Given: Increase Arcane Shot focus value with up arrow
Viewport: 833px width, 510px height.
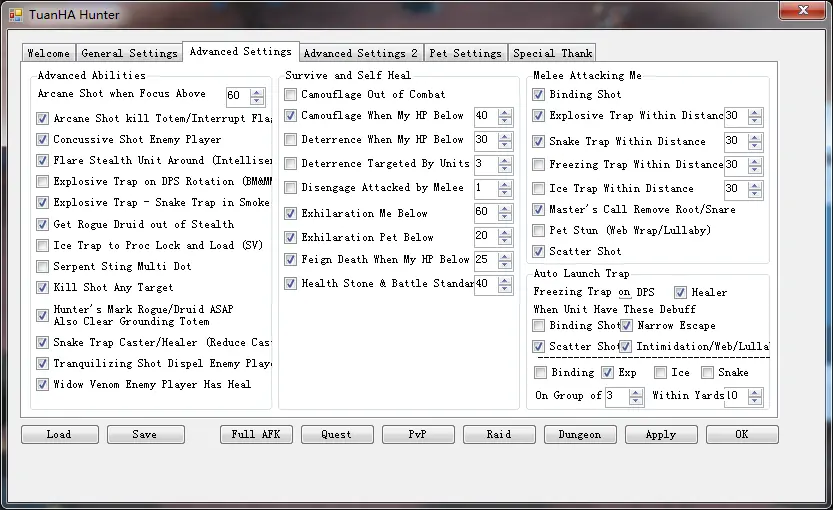Looking at the screenshot, I should coord(257,93).
